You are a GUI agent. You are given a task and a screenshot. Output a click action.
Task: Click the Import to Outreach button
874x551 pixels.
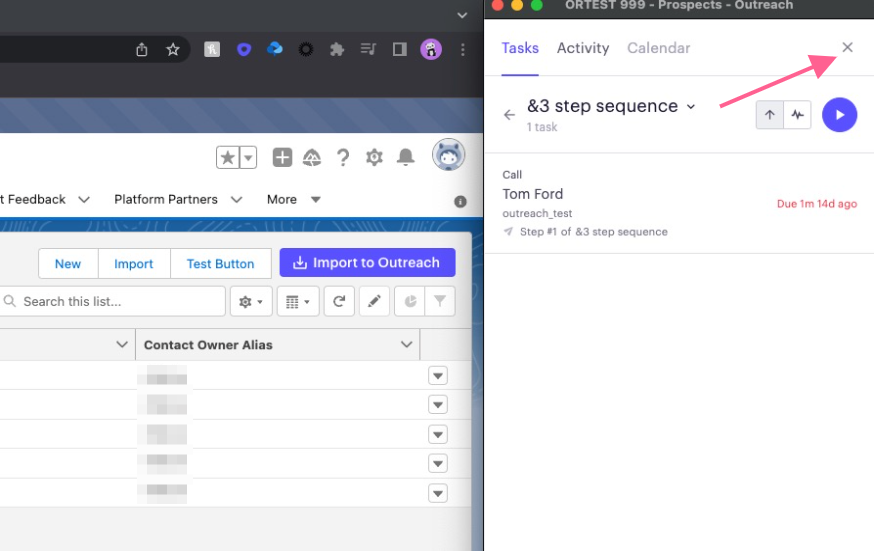(x=367, y=263)
